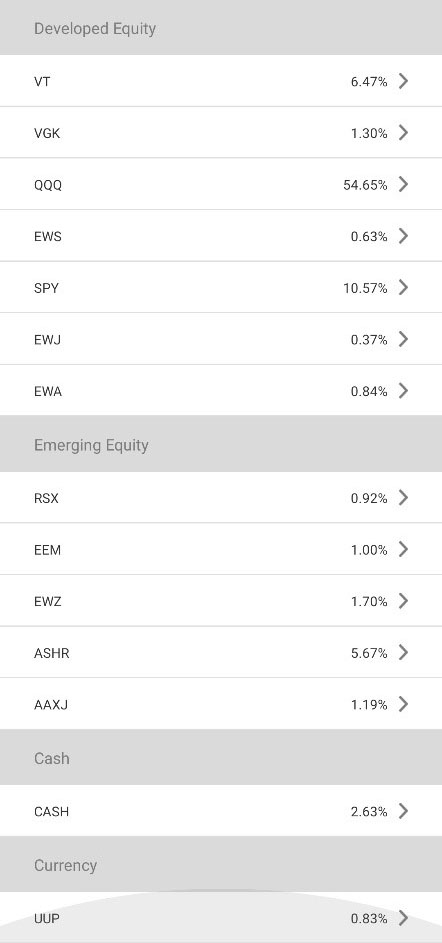Open SPY details via its chevron
Screen dimensions: 442x943
[x=403, y=288]
